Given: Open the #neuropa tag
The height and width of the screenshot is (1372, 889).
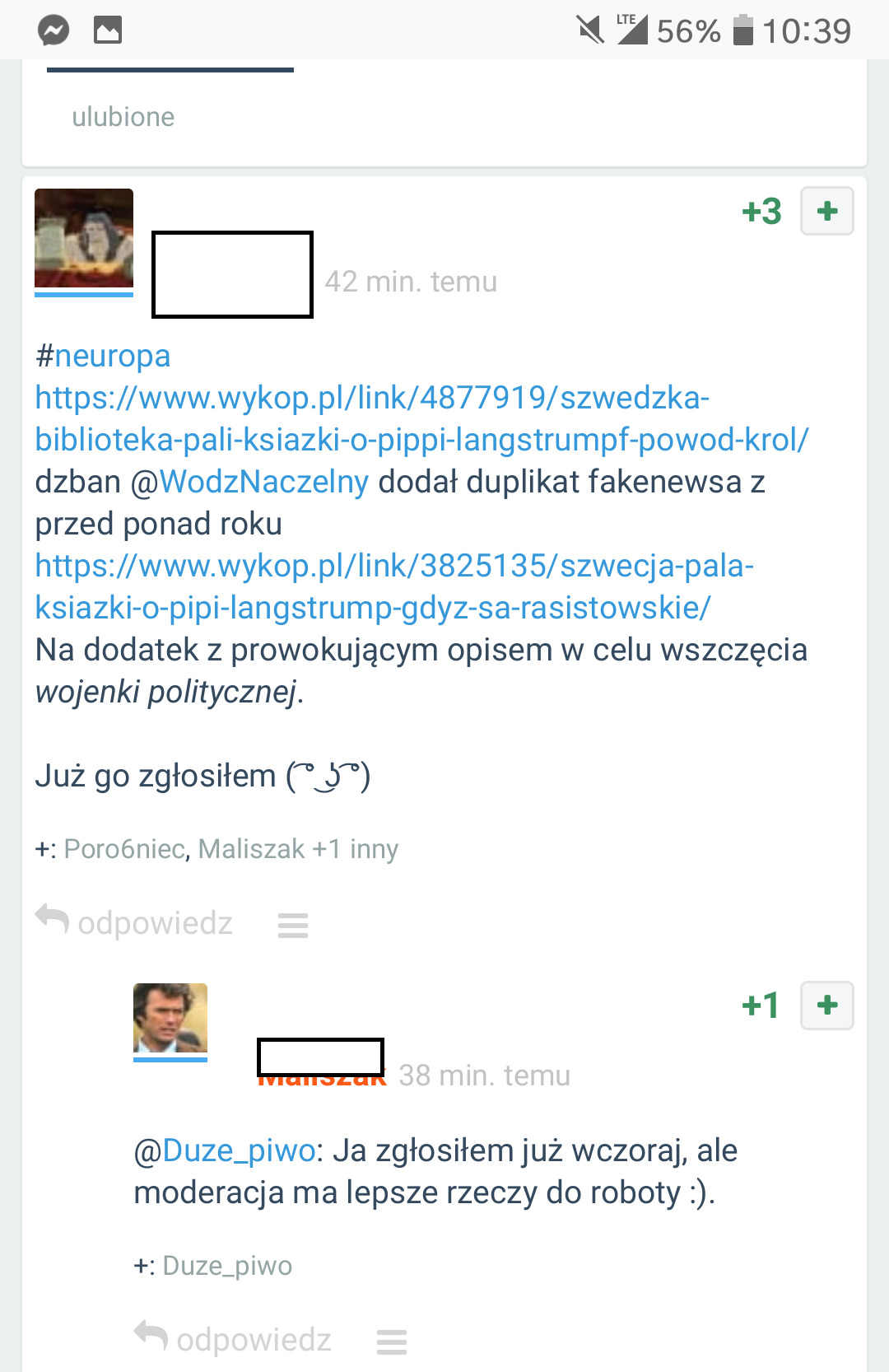Looking at the screenshot, I should [103, 356].
